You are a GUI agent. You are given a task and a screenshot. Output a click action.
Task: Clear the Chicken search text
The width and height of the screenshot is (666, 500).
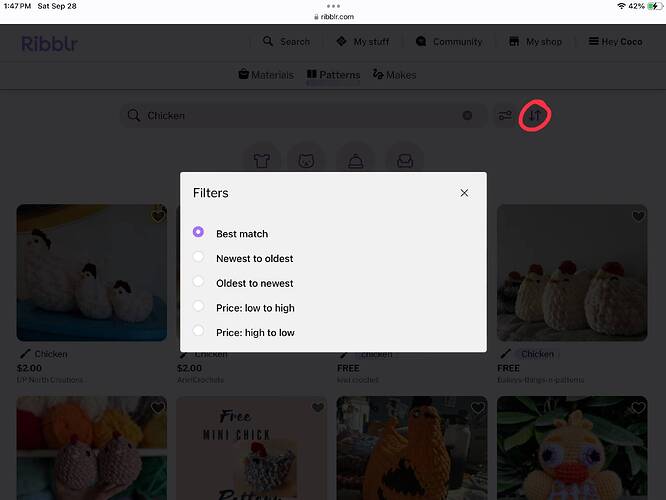pos(467,116)
